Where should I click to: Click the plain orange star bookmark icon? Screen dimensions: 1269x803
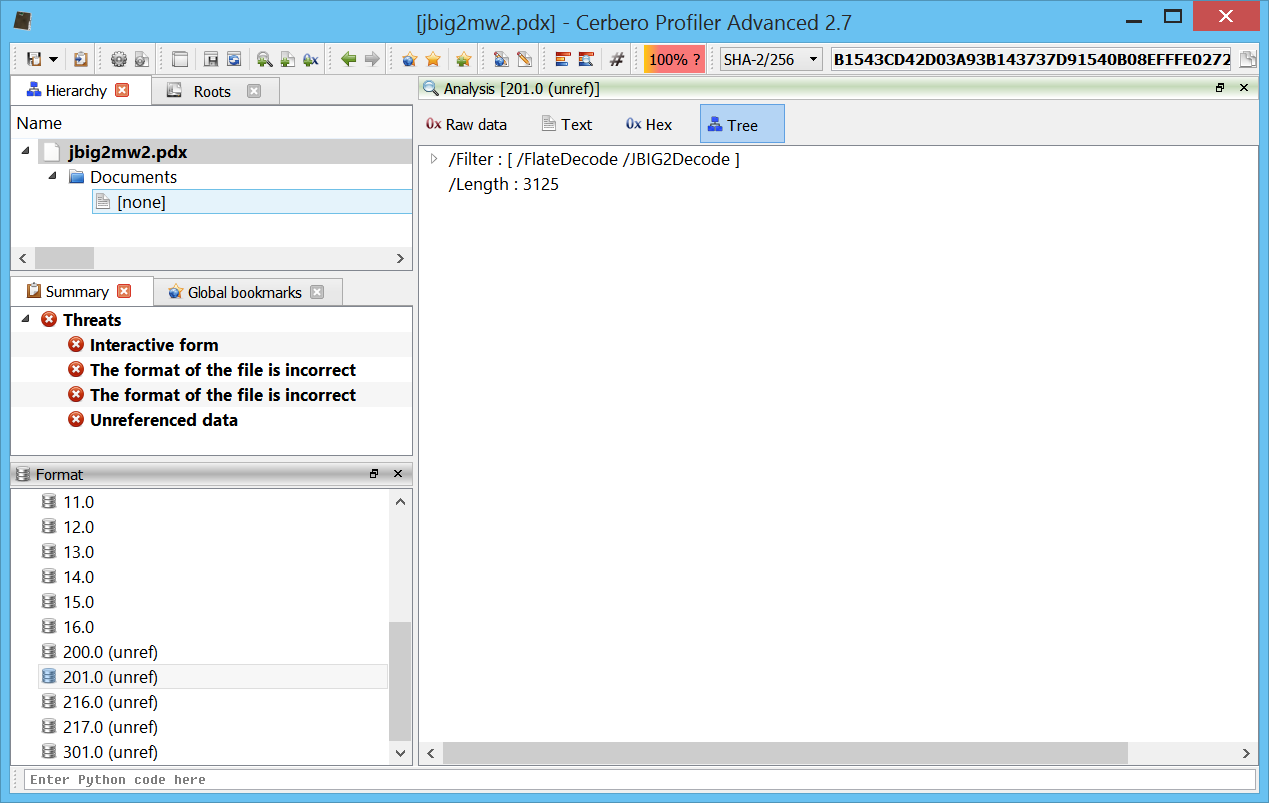coord(433,59)
